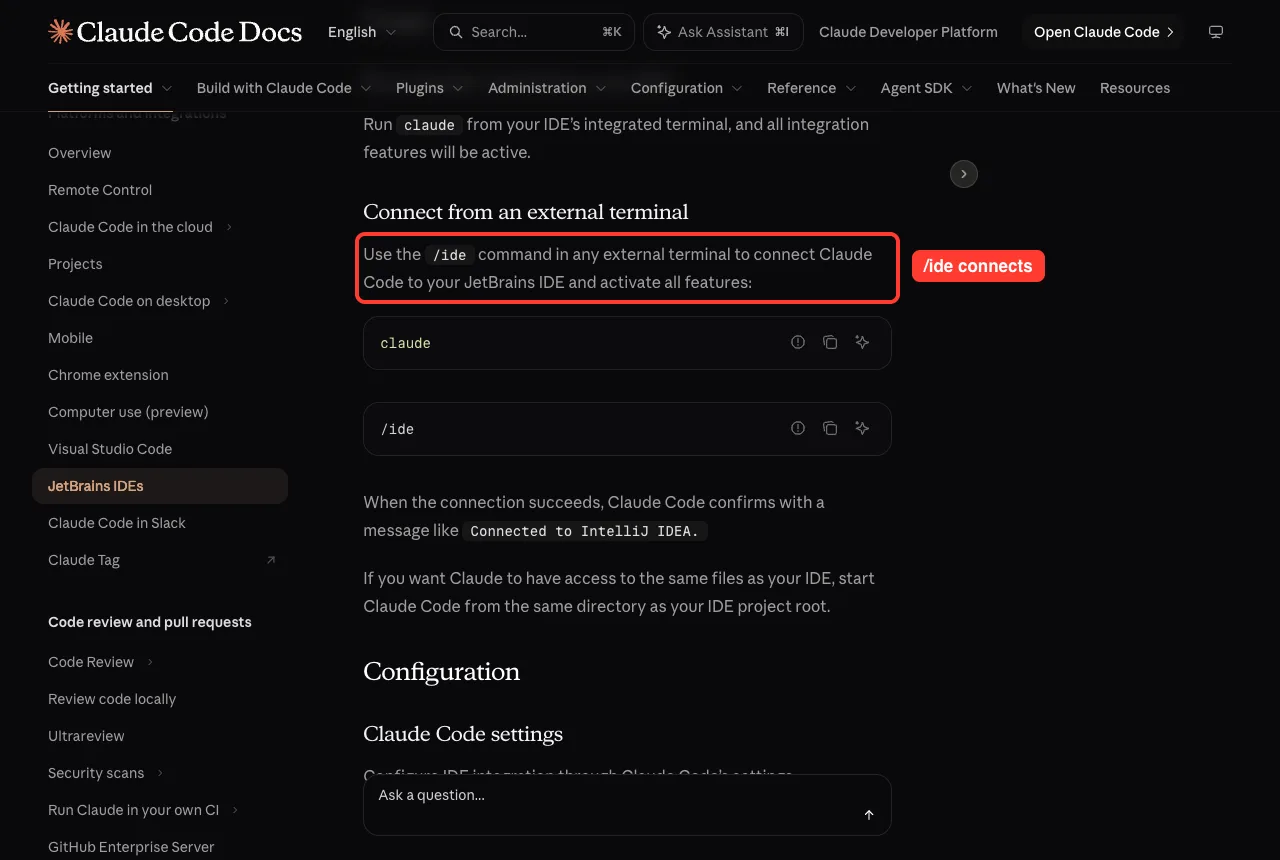
Task: Ask AI to explain the /ide code block
Action: click(862, 428)
